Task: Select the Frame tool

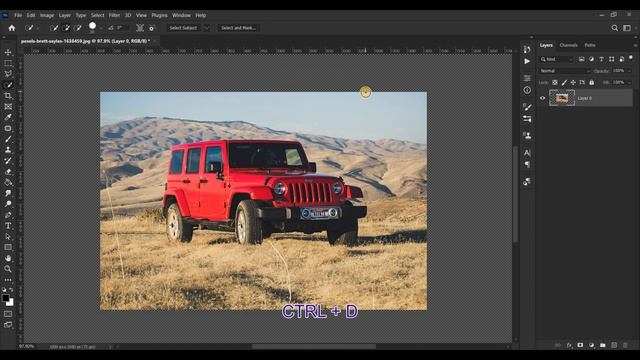Action: (8, 107)
